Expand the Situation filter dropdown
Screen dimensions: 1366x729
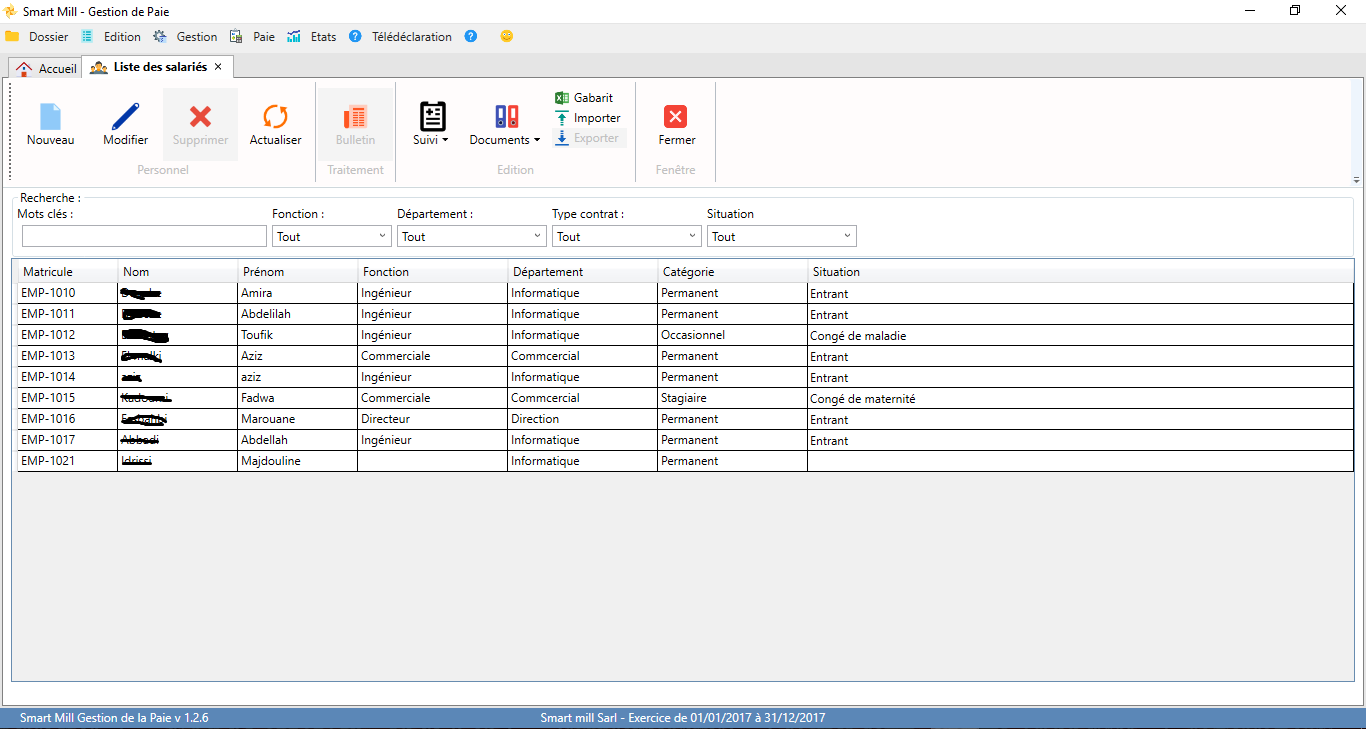847,236
